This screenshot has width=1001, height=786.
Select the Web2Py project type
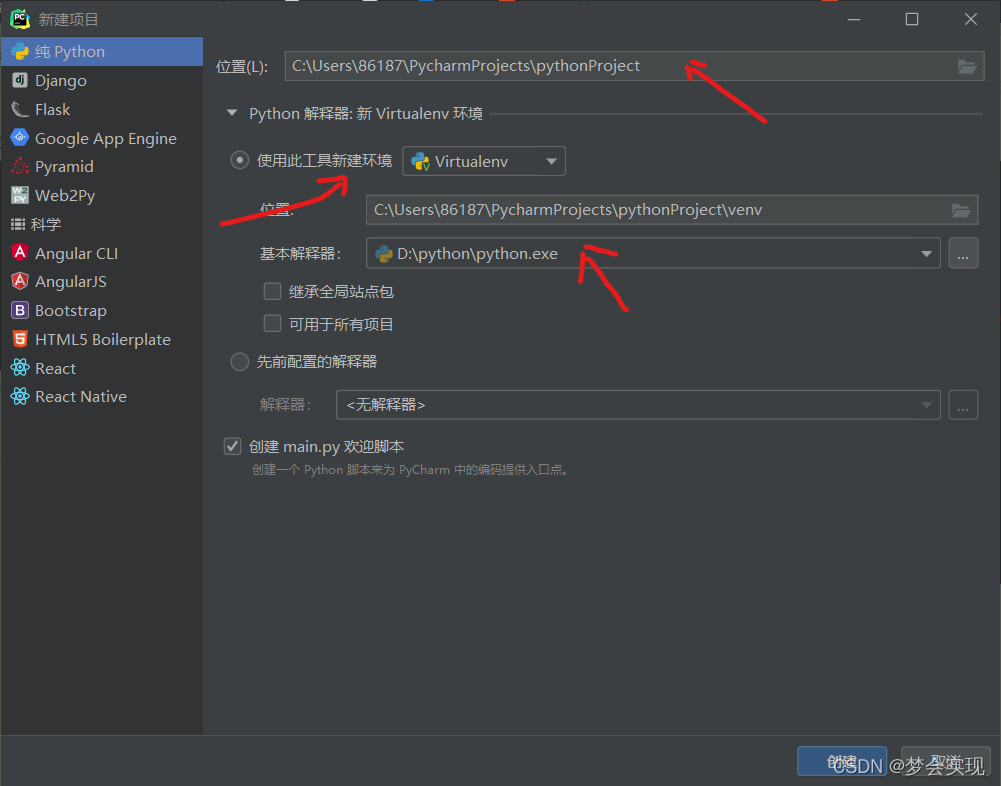click(x=102, y=195)
